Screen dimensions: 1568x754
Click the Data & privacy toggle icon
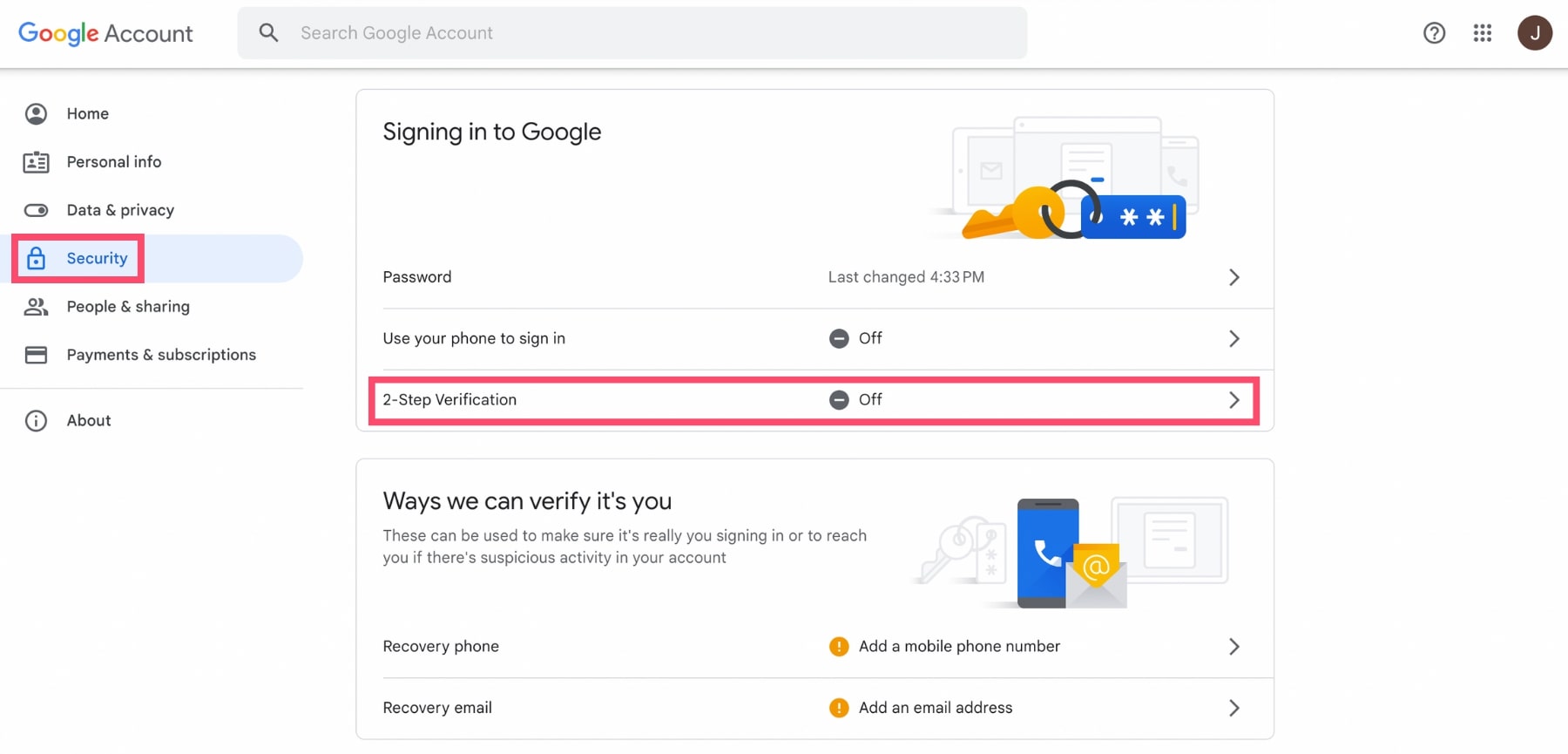[x=36, y=210]
